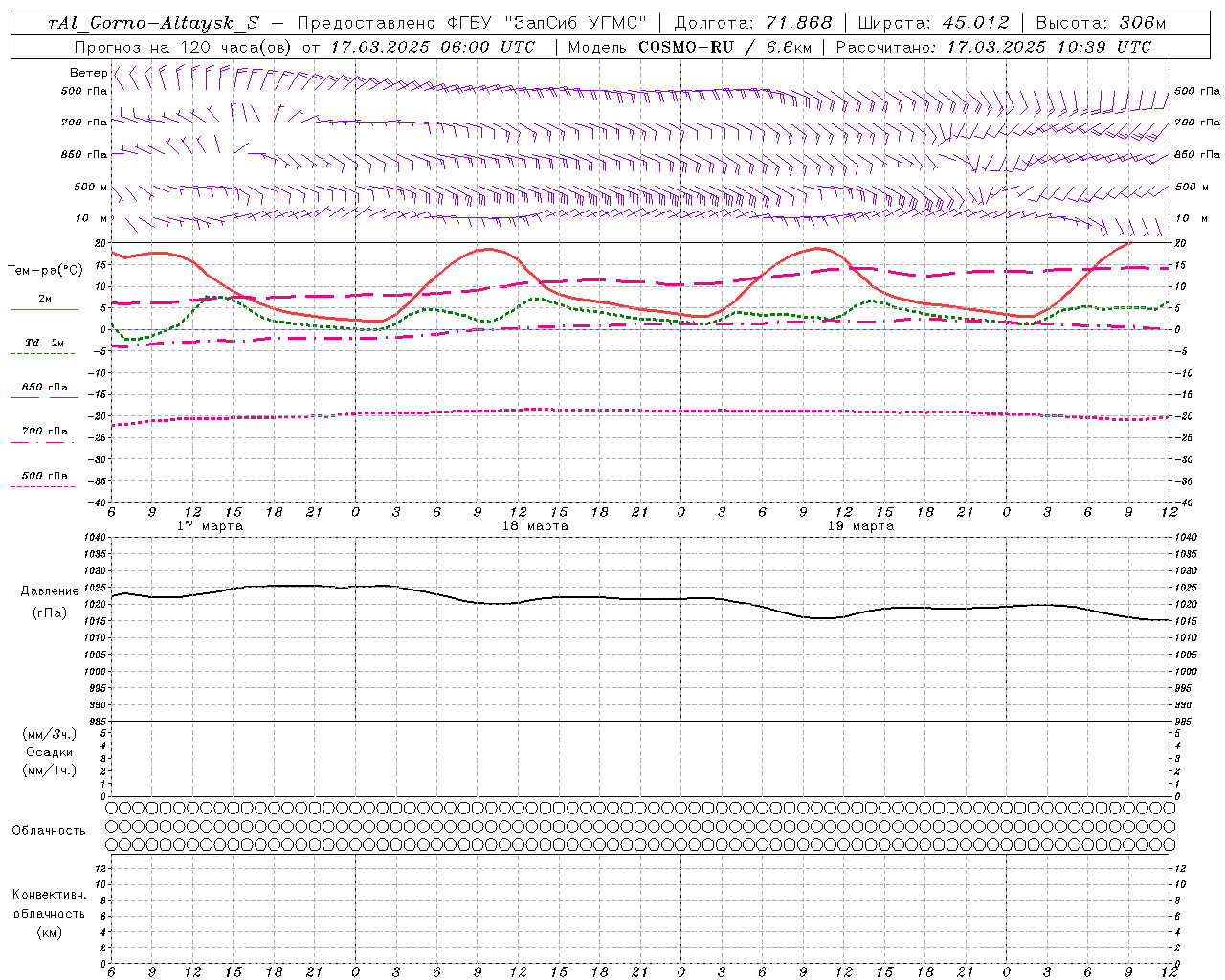The width and height of the screenshot is (1225, 980).
Task: Click the 2м temperature legend entry
Action: [45, 300]
